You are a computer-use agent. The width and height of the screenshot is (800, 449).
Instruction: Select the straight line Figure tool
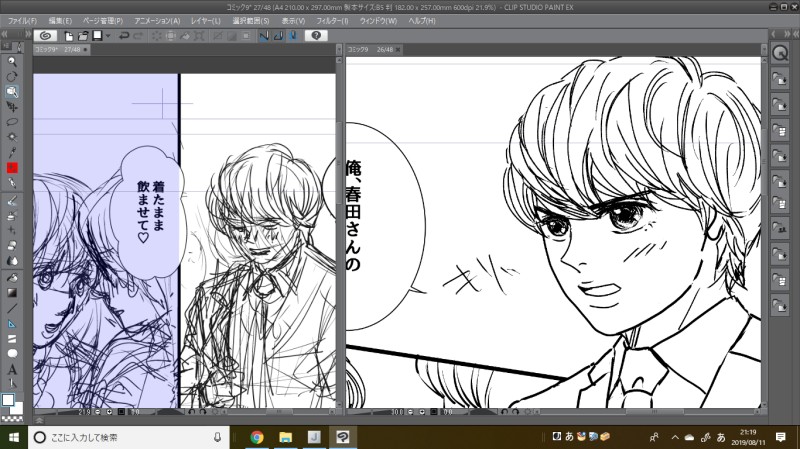[x=12, y=308]
